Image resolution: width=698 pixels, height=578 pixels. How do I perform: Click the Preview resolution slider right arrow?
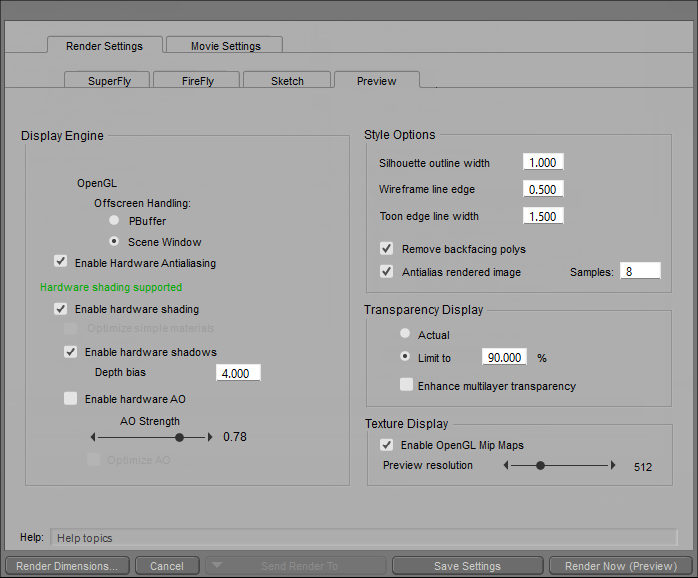pyautogui.click(x=613, y=465)
